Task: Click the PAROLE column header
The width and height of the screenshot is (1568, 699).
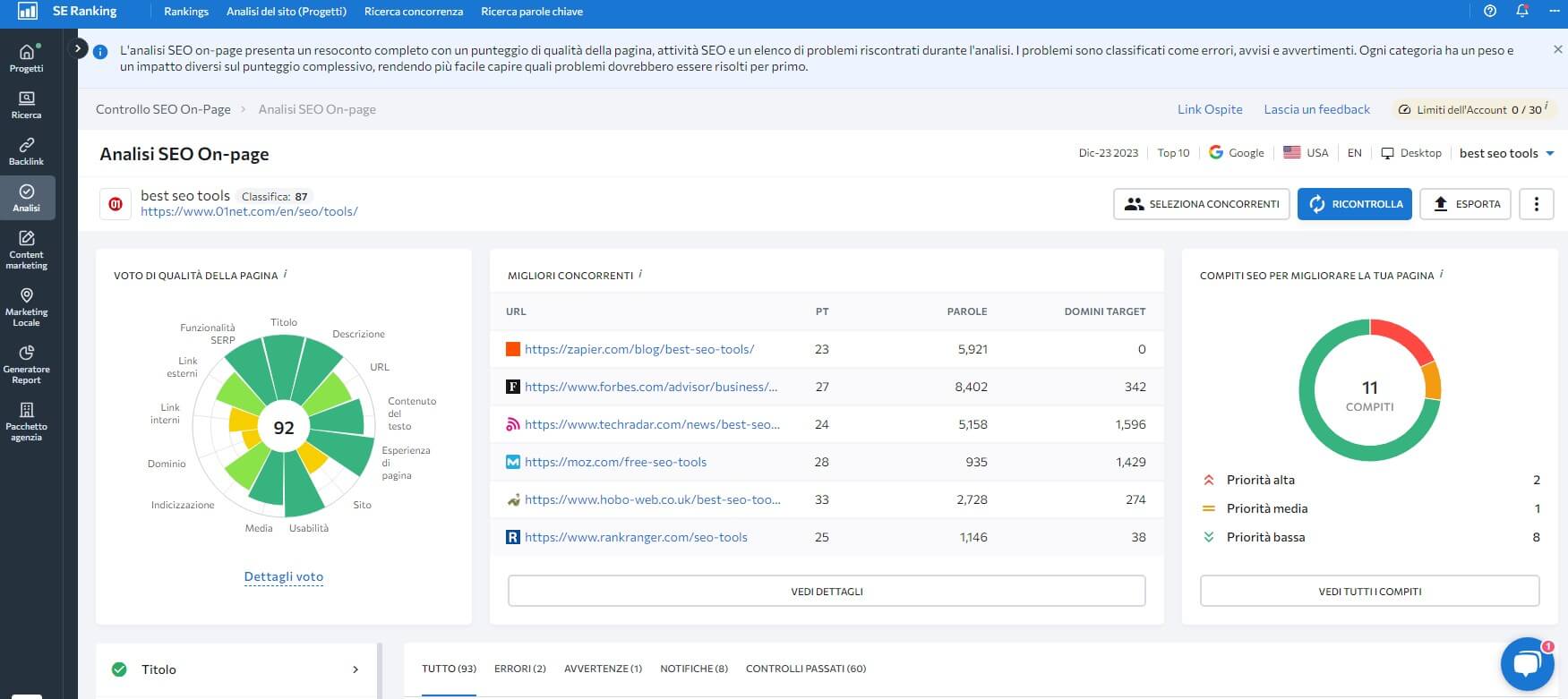Action: 967,311
